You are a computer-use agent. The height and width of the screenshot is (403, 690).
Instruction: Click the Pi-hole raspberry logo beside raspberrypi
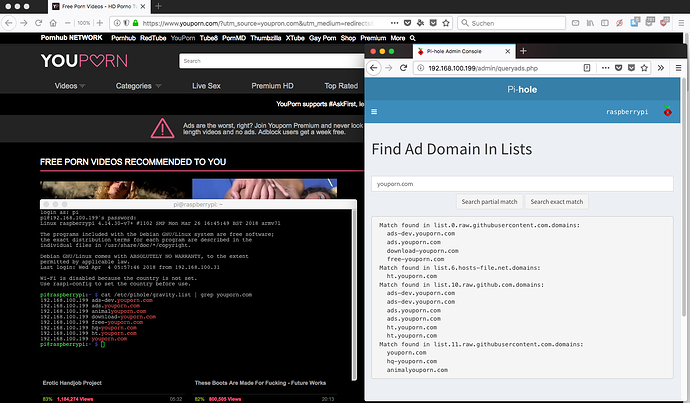pyautogui.click(x=668, y=111)
